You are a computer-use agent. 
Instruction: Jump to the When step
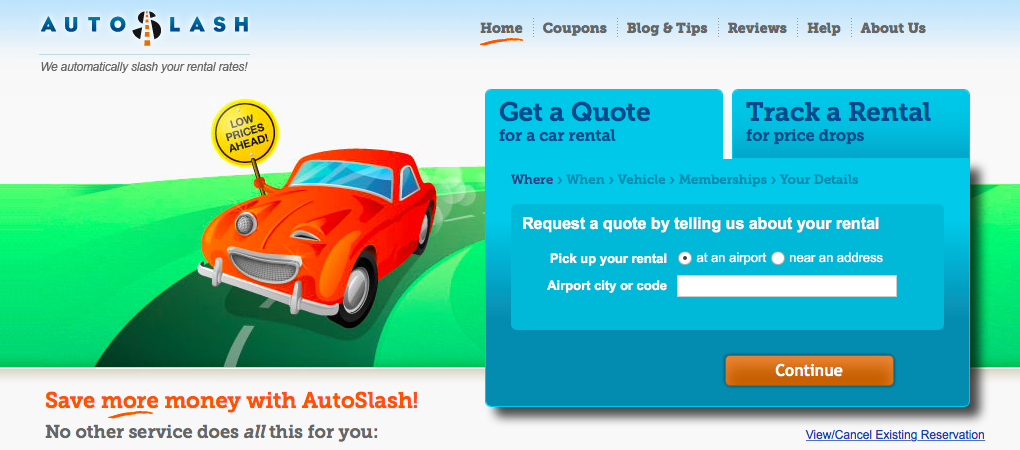click(x=585, y=179)
